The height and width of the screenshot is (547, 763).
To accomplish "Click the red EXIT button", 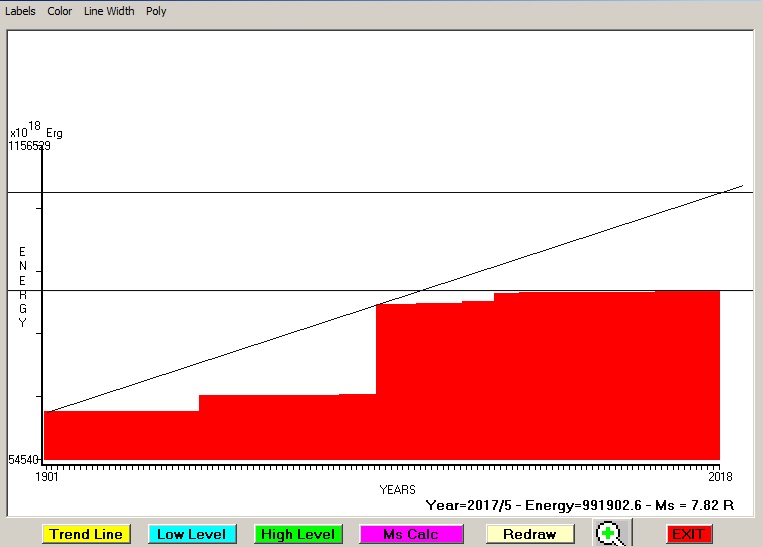I will pyautogui.click(x=688, y=535).
